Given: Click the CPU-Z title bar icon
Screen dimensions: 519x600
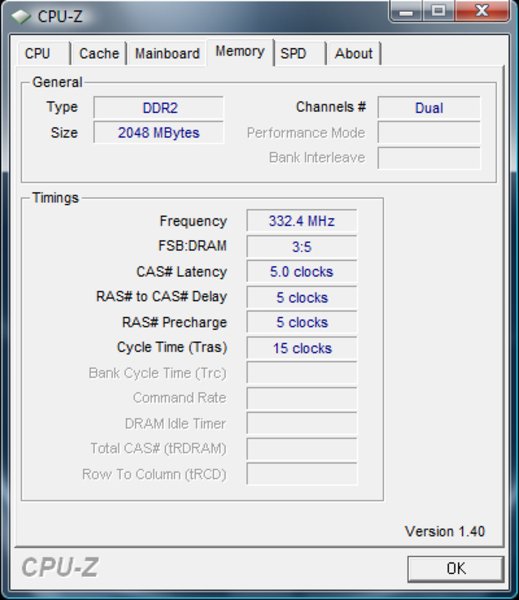Looking at the screenshot, I should (x=21, y=16).
